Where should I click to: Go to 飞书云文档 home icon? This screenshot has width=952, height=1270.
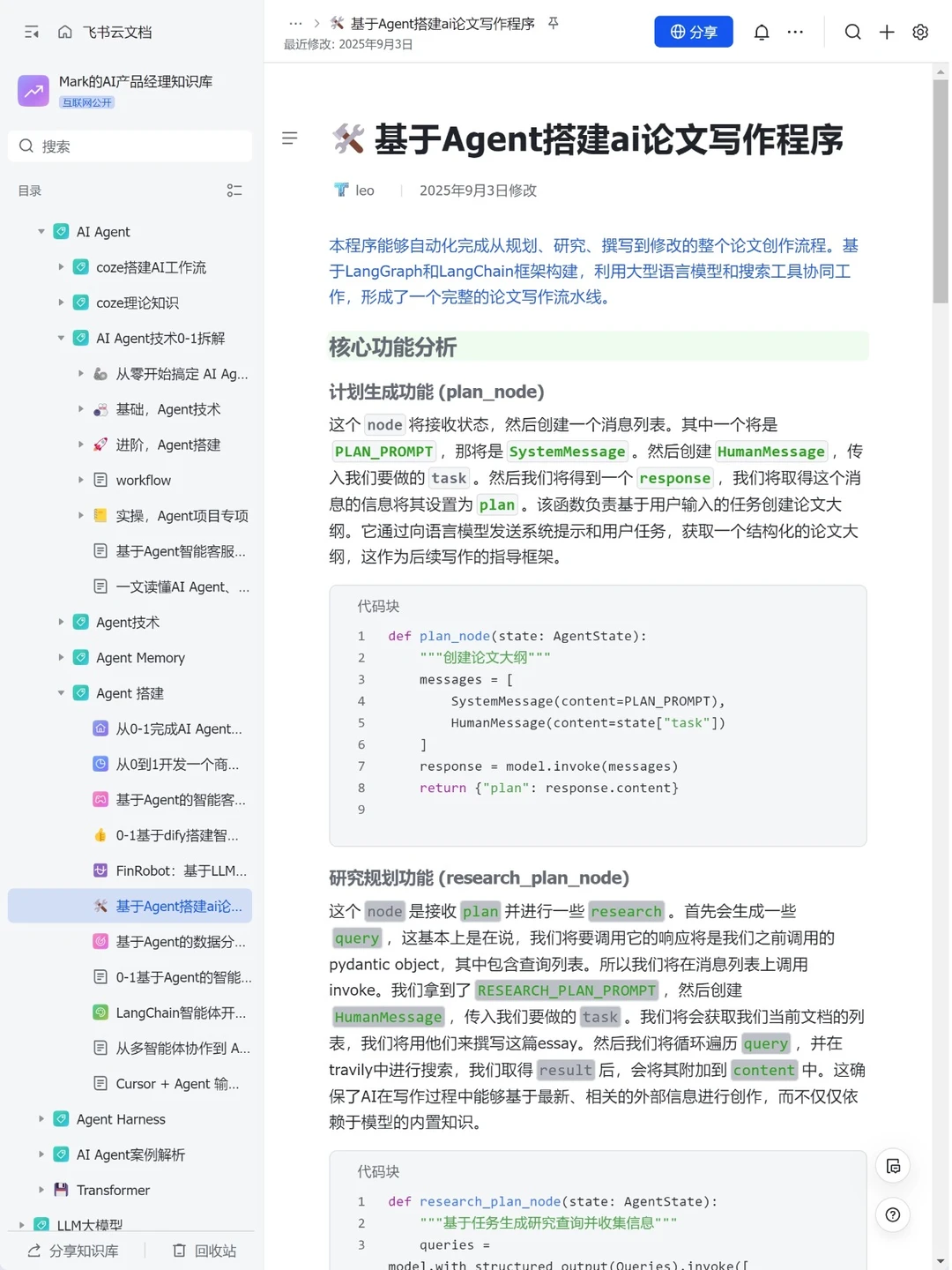pyautogui.click(x=65, y=32)
